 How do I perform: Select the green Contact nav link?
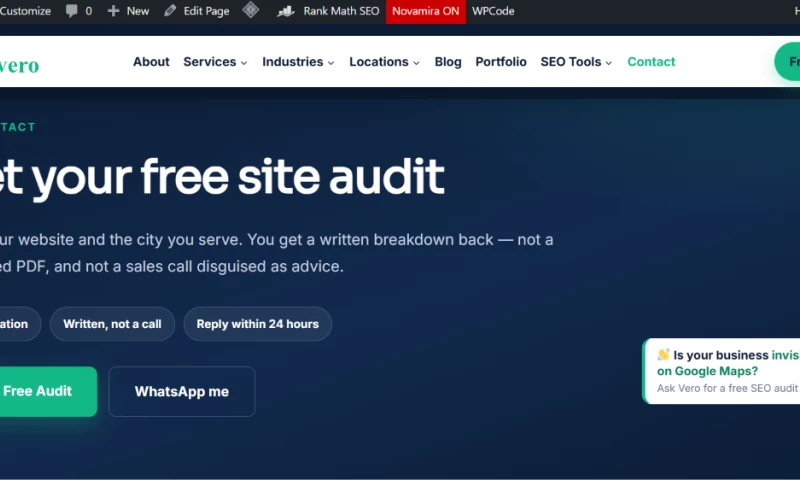pyautogui.click(x=651, y=62)
